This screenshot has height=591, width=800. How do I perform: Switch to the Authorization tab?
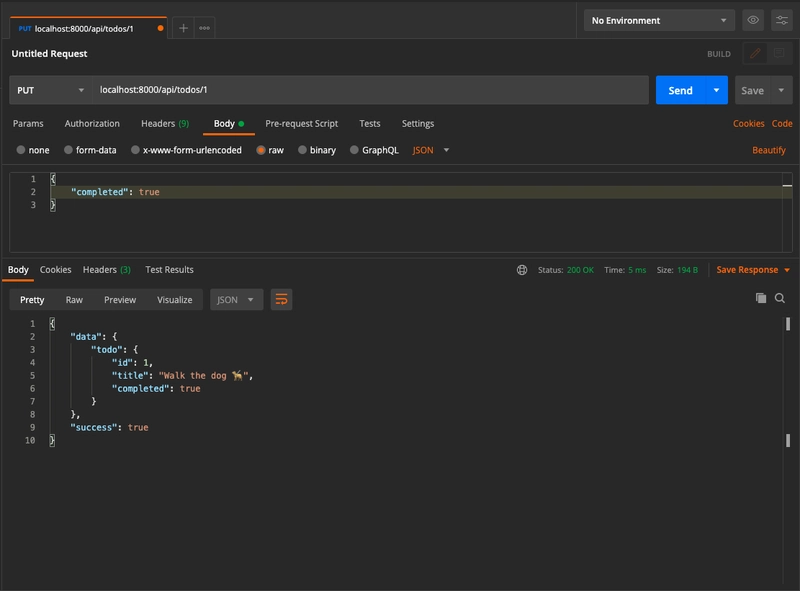[92, 124]
